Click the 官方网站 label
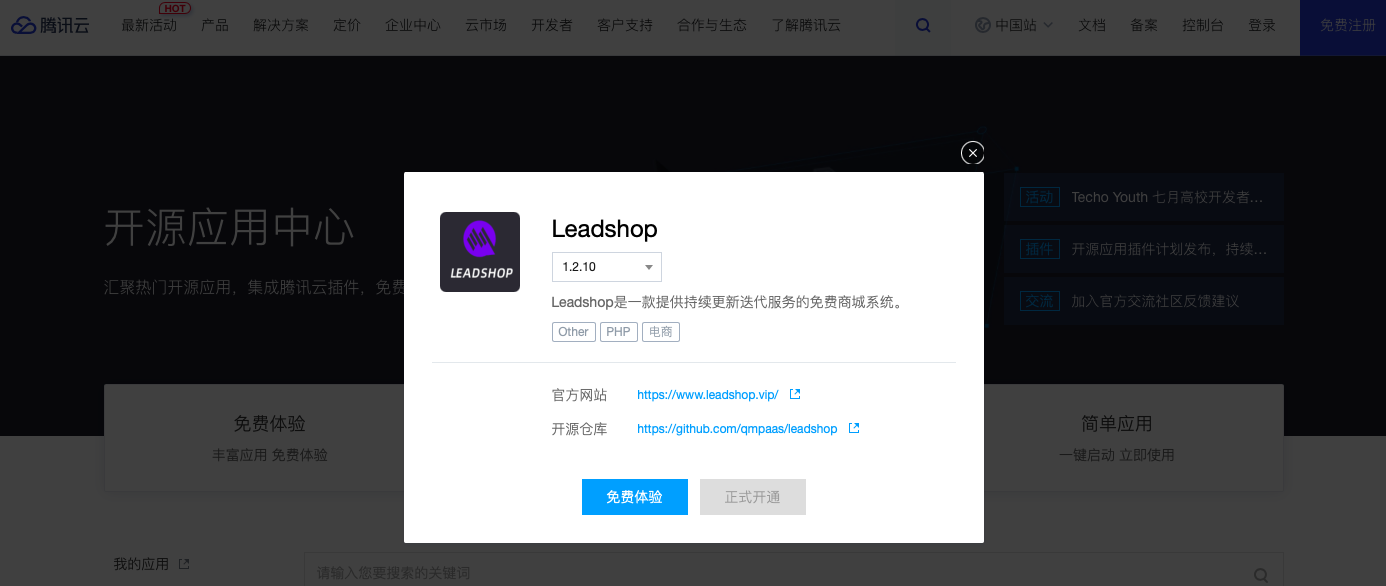1386x586 pixels. point(580,395)
